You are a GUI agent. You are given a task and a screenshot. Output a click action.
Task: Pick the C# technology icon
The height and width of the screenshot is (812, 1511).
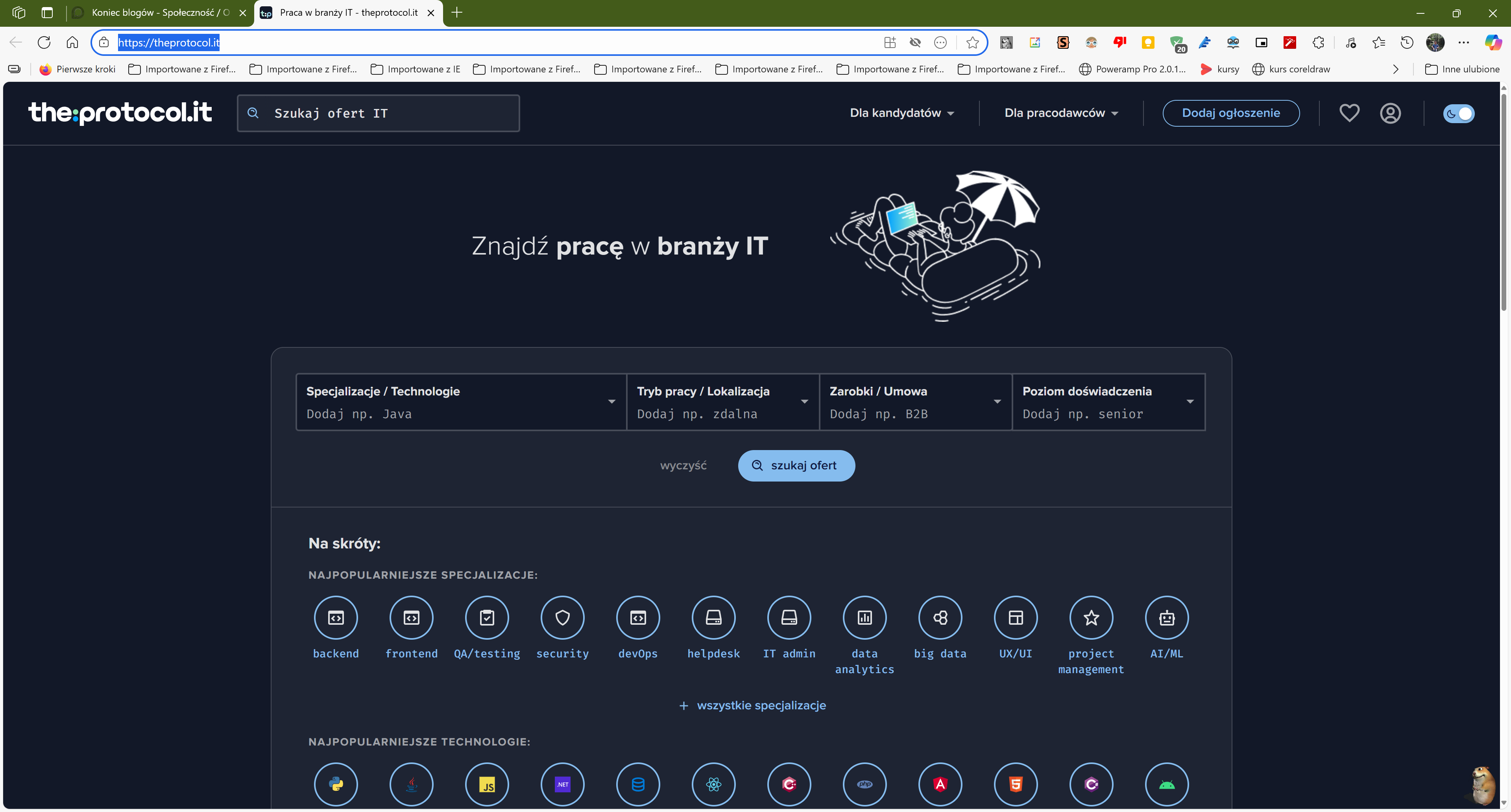(x=1091, y=784)
